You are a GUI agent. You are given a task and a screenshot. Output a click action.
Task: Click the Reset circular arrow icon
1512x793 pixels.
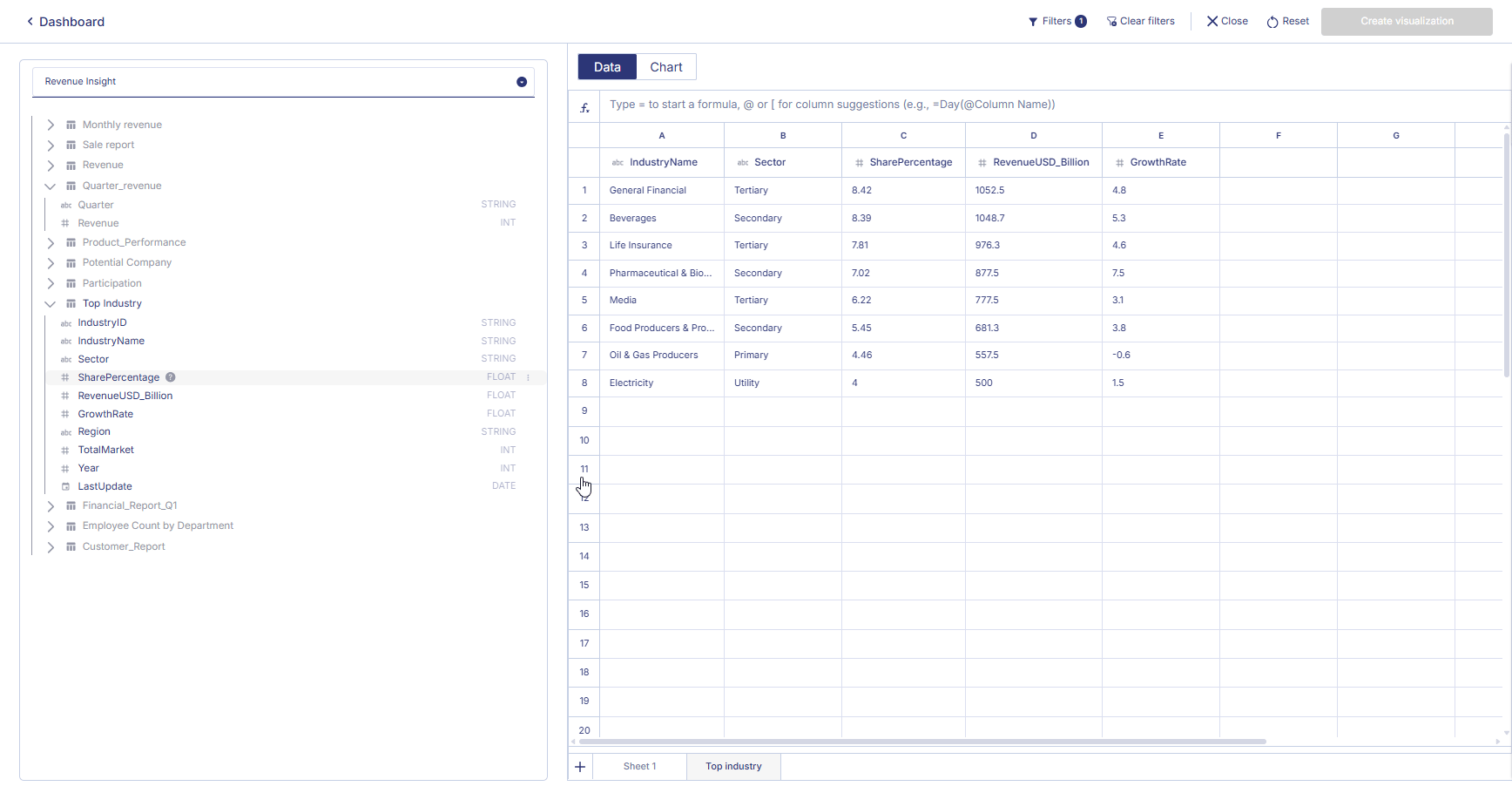coord(1272,22)
